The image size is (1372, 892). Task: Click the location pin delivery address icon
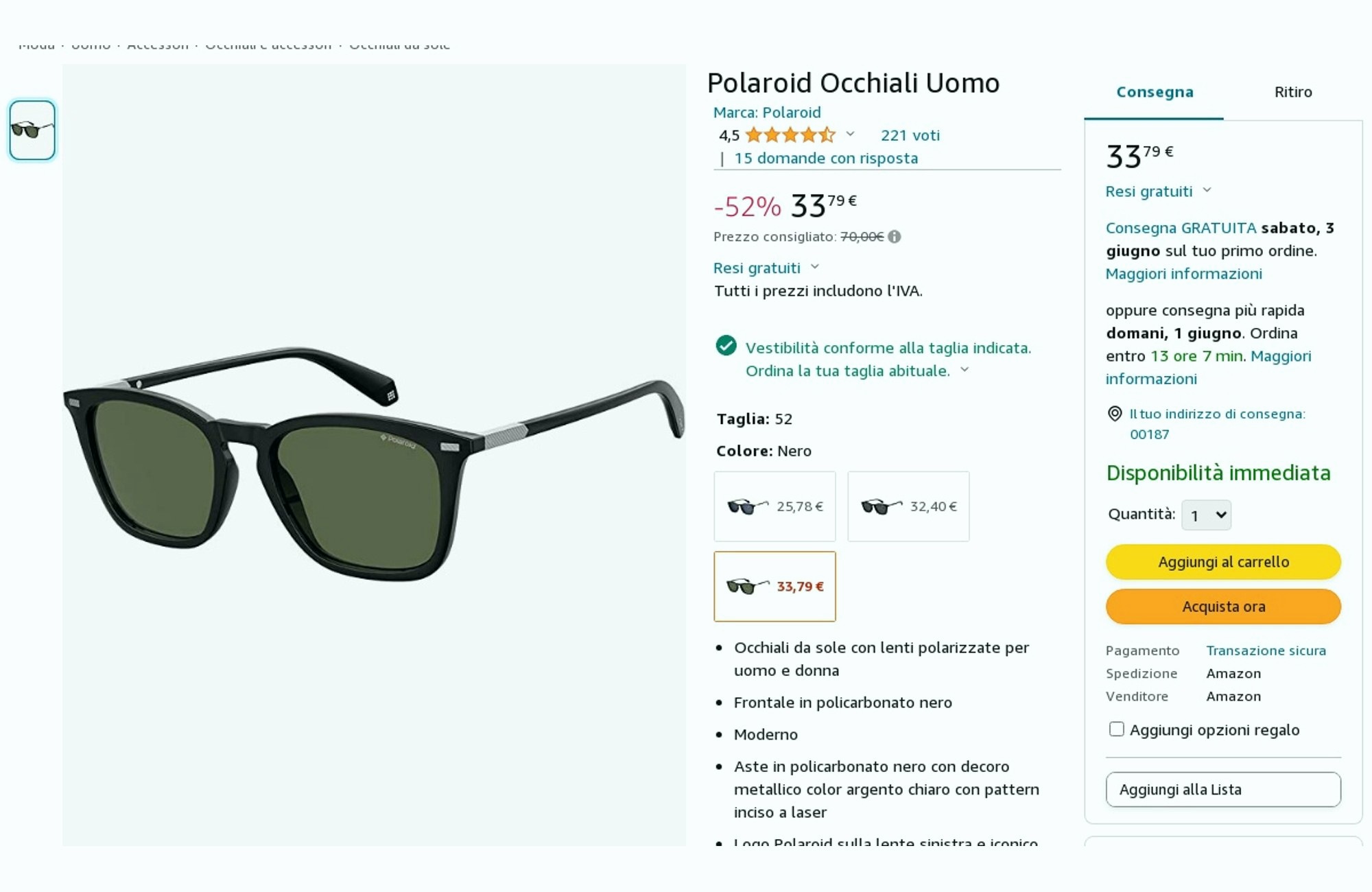1115,414
